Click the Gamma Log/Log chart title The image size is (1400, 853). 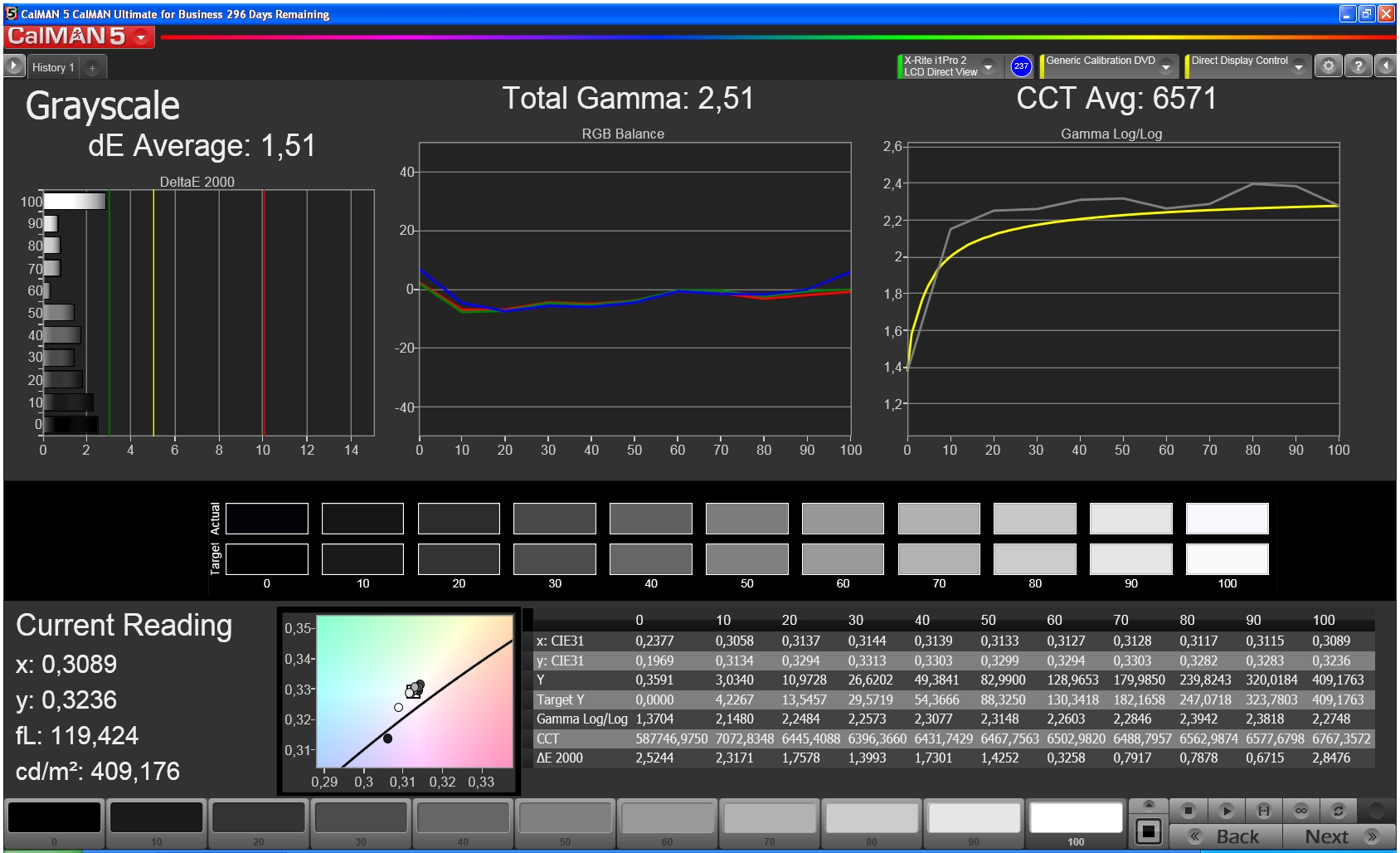[1111, 134]
